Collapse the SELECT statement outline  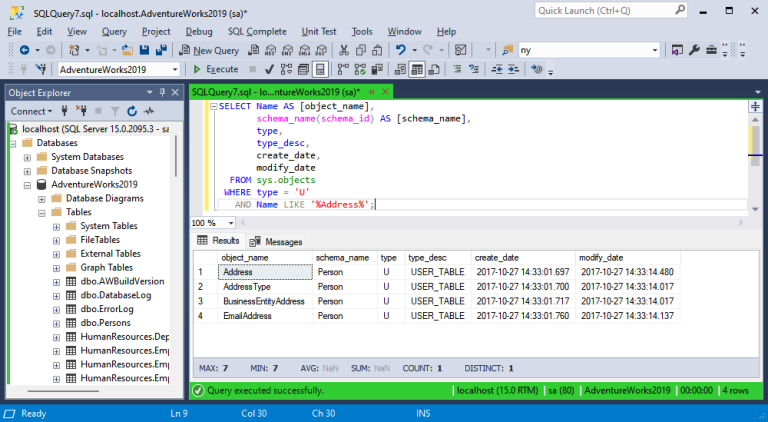coord(212,106)
